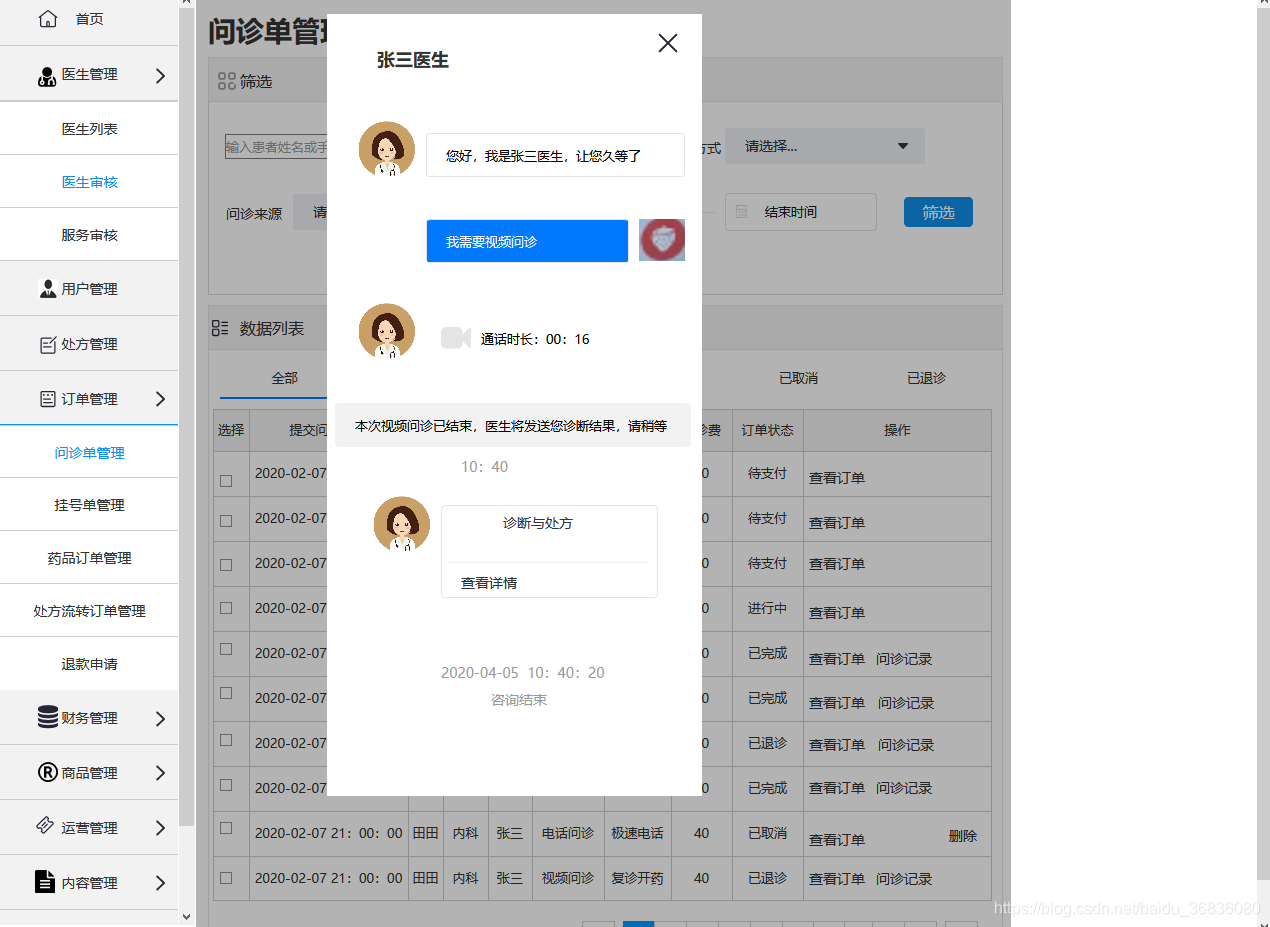Screen dimensions: 1270x927
Task: Select the 挂号单管理 menu item
Action: pos(89,504)
